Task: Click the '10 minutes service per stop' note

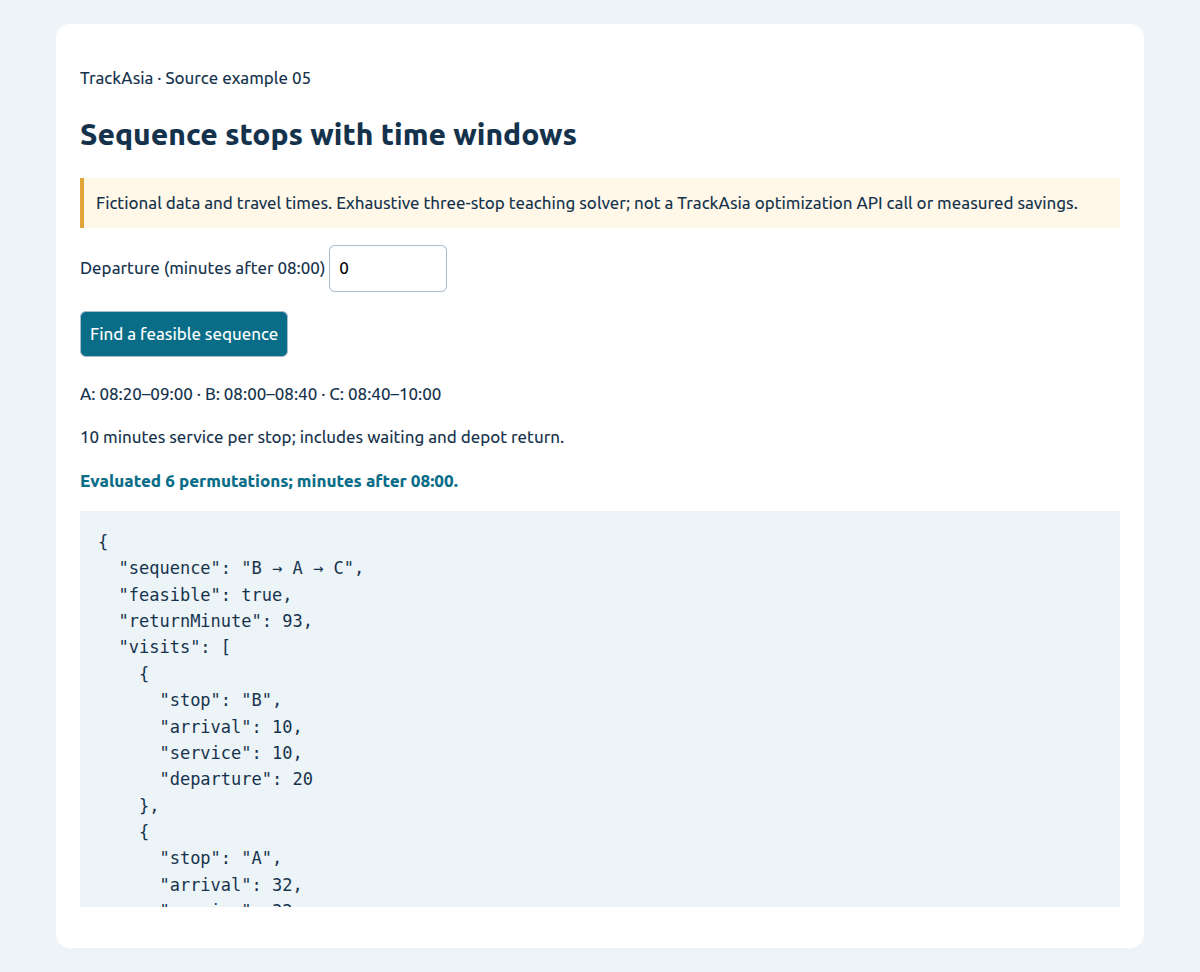Action: [322, 438]
